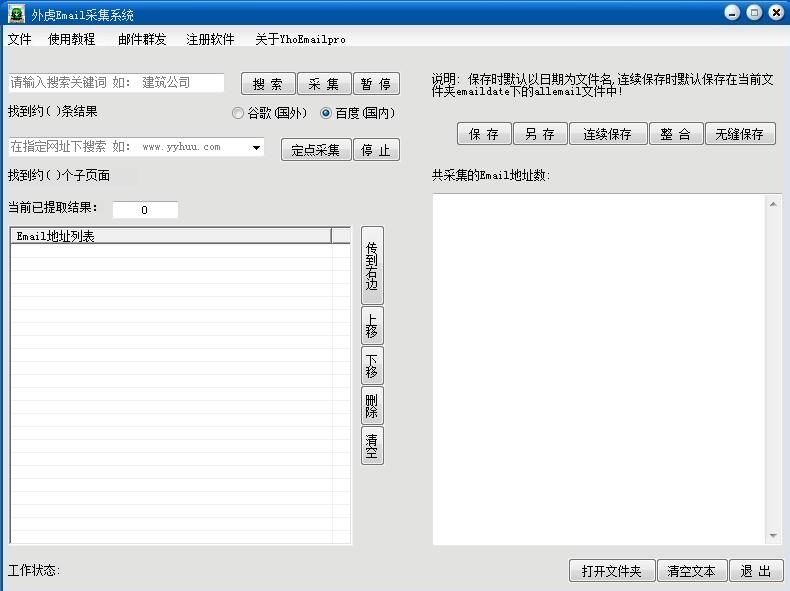Click the 删除 button beside the email list
The width and height of the screenshot is (790, 591).
372,406
